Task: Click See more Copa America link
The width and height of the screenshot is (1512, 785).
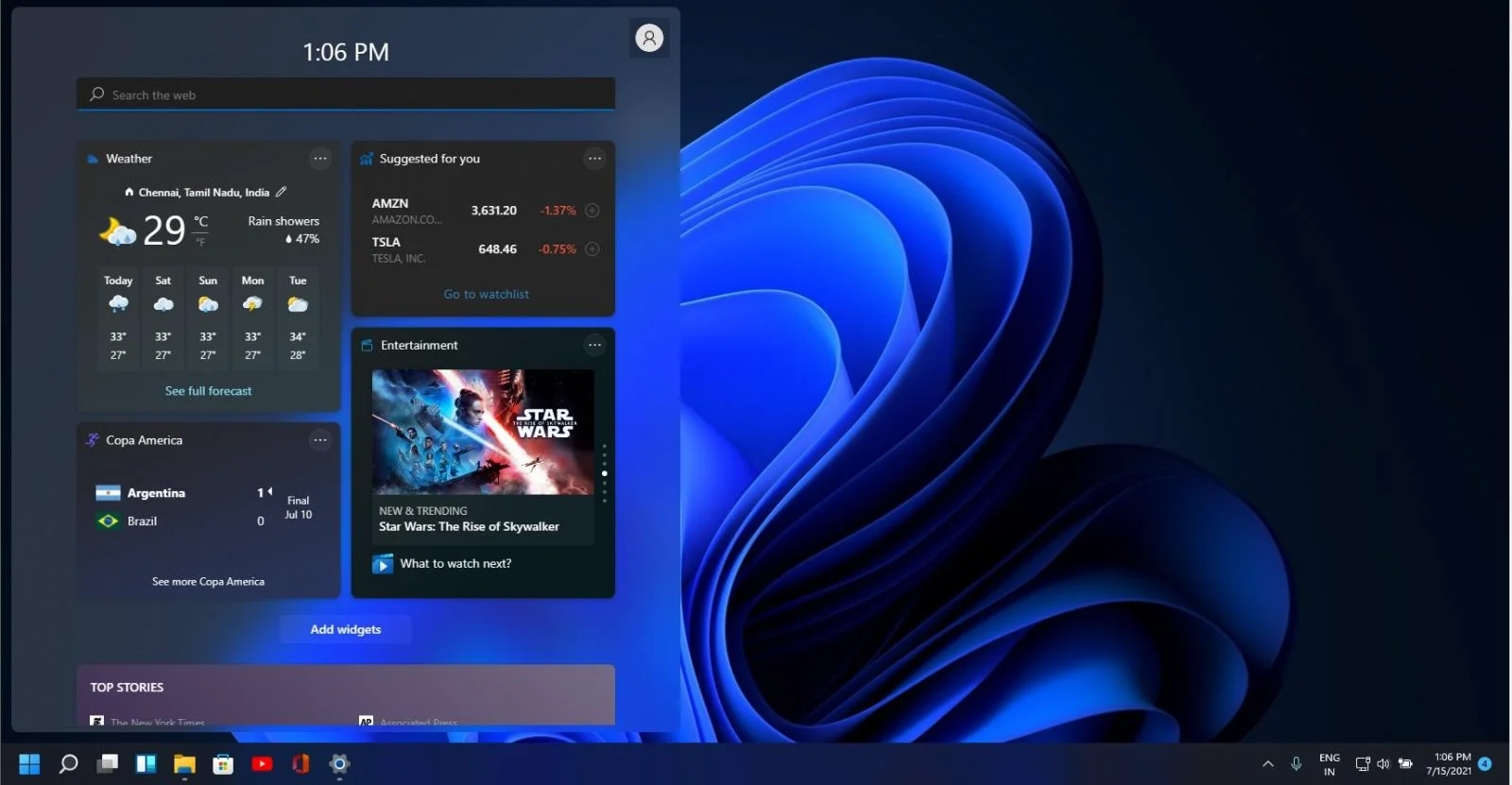Action: 208,582
